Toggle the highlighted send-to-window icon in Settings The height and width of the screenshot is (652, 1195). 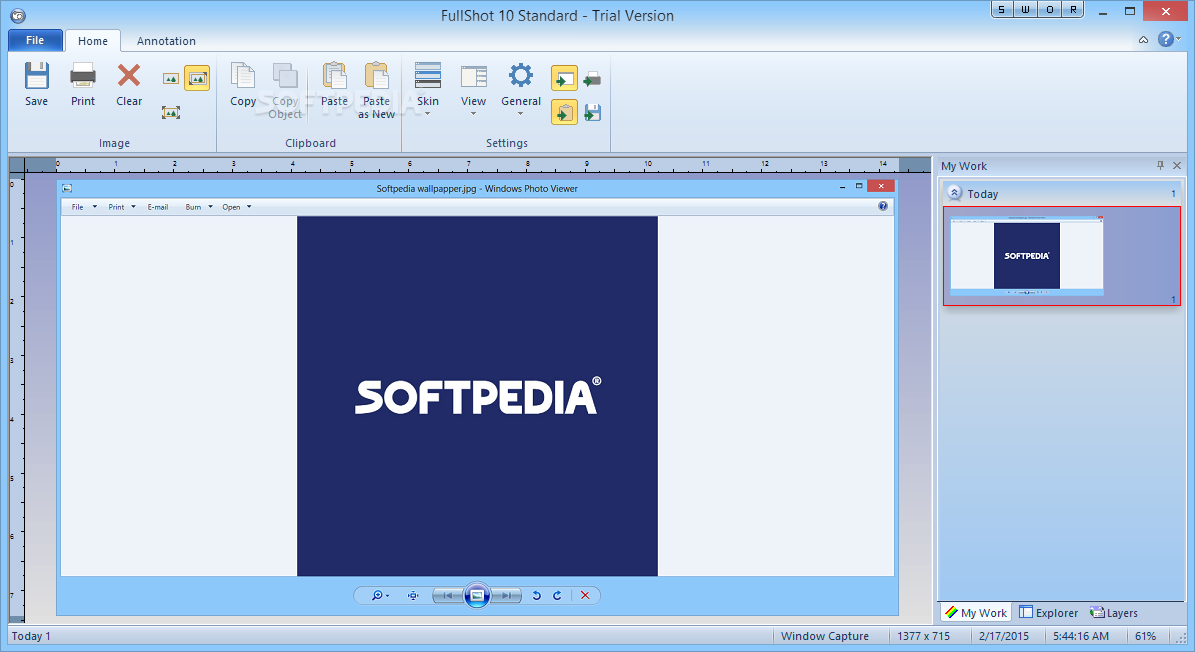tap(564, 78)
